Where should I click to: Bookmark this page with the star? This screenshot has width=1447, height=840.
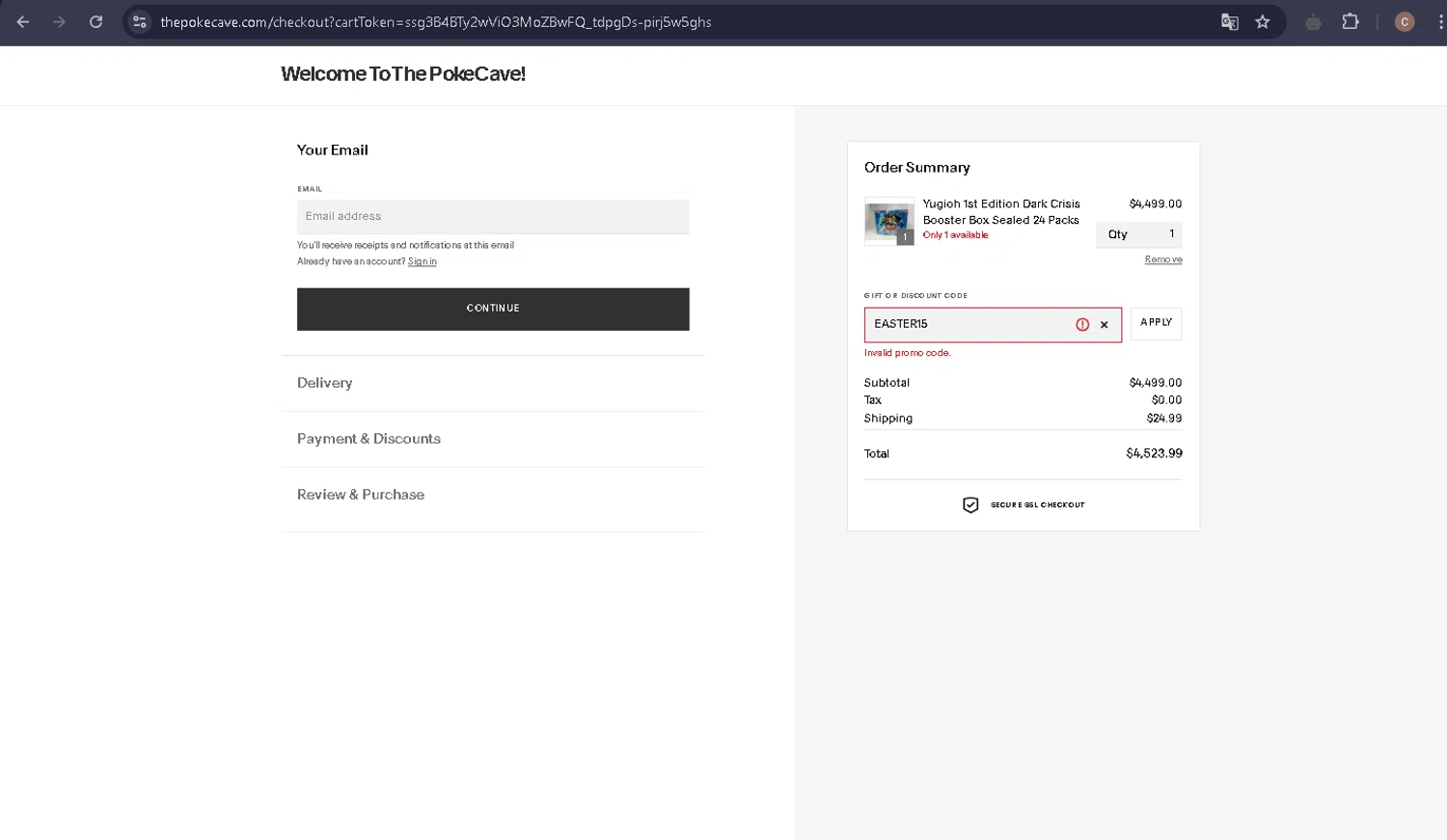[1263, 21]
